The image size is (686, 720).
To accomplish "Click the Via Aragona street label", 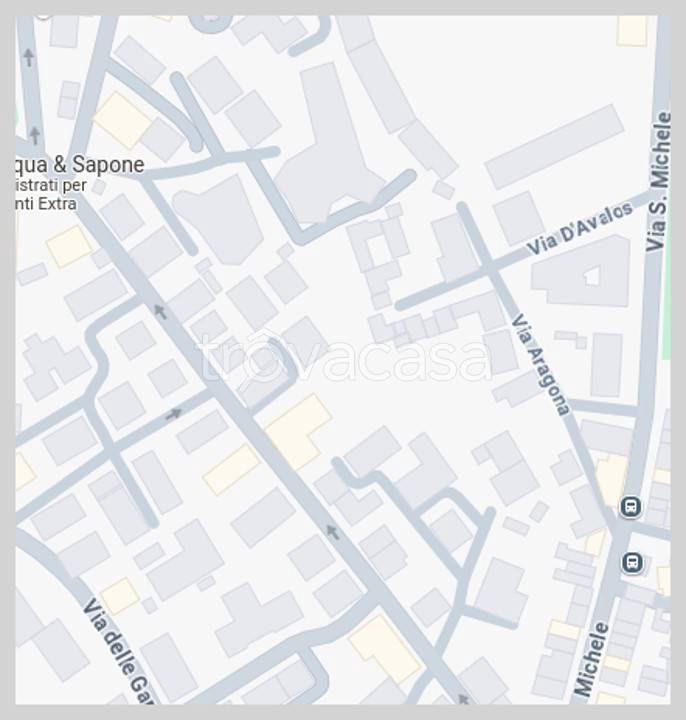I will 540,365.
